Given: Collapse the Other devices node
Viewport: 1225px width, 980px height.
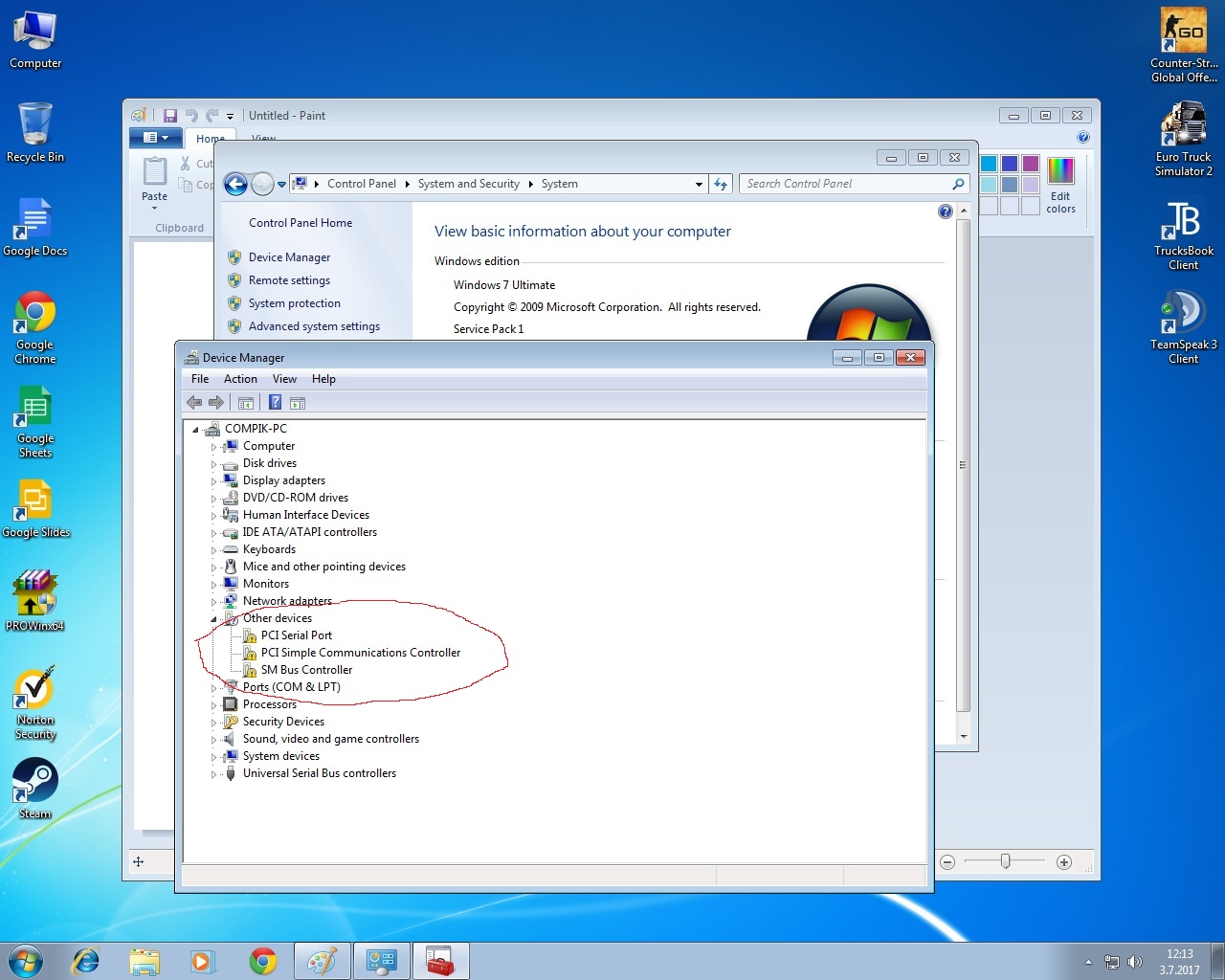Looking at the screenshot, I should [213, 619].
